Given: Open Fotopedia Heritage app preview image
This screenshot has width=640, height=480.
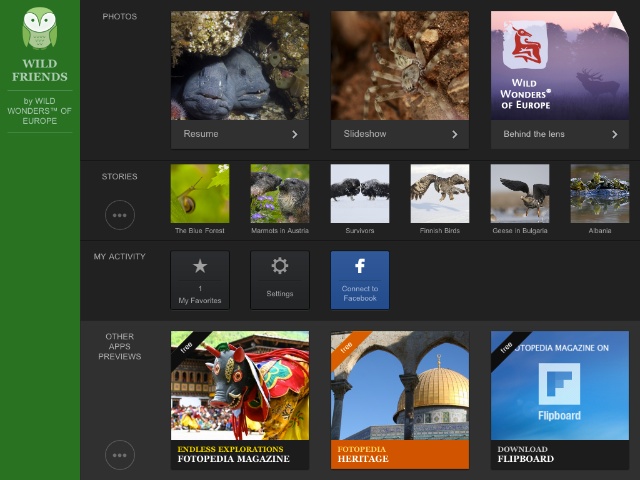Looking at the screenshot, I should (x=400, y=385).
